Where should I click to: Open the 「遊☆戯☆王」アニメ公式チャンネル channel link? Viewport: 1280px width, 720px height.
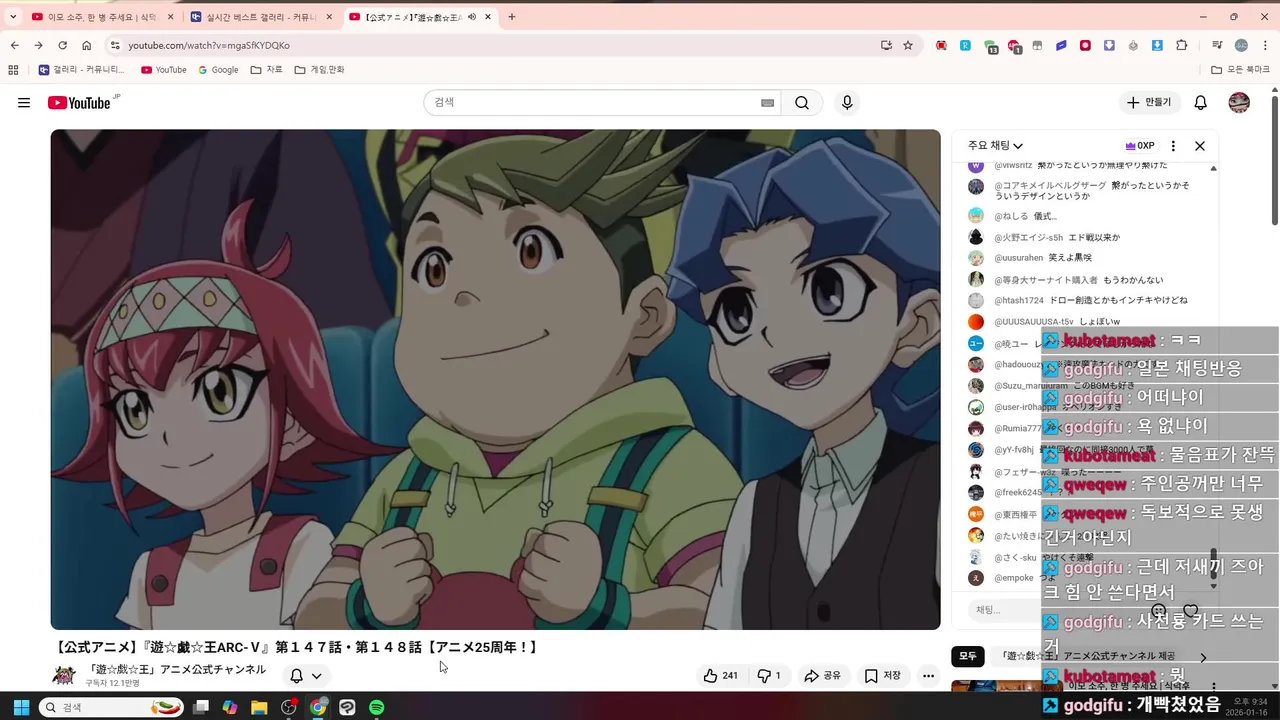pyautogui.click(x=177, y=669)
